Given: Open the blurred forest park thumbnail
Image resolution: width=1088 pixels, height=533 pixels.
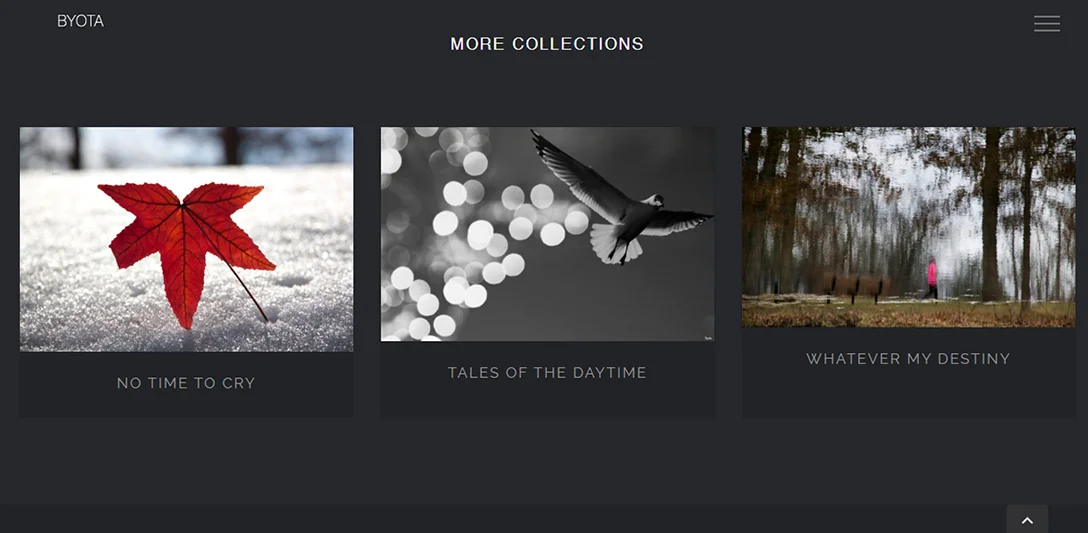Looking at the screenshot, I should click(908, 227).
